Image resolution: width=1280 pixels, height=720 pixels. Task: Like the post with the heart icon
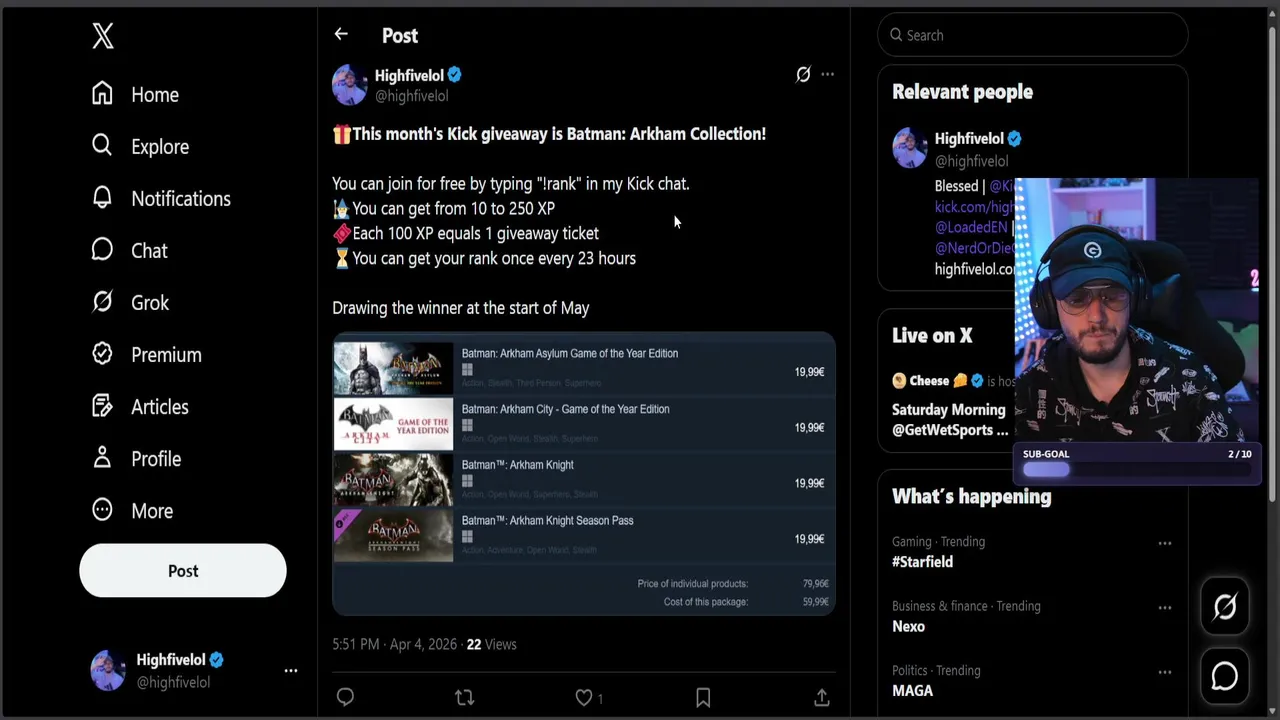click(583, 697)
